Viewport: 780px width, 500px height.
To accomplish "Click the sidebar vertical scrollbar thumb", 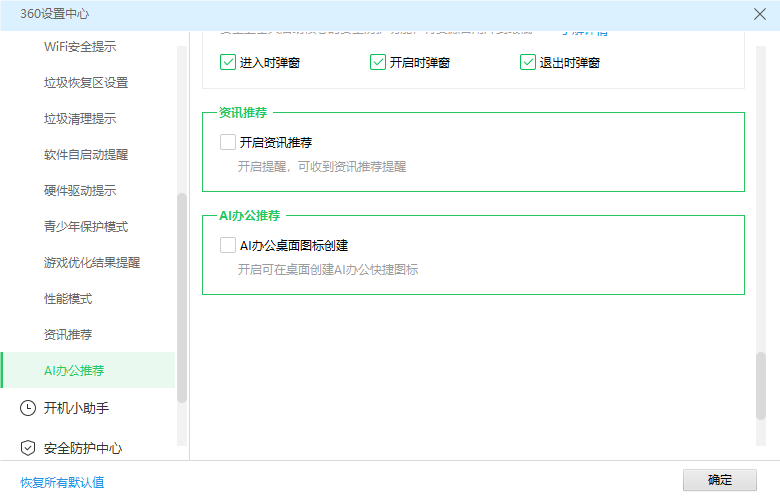I will pyautogui.click(x=182, y=298).
